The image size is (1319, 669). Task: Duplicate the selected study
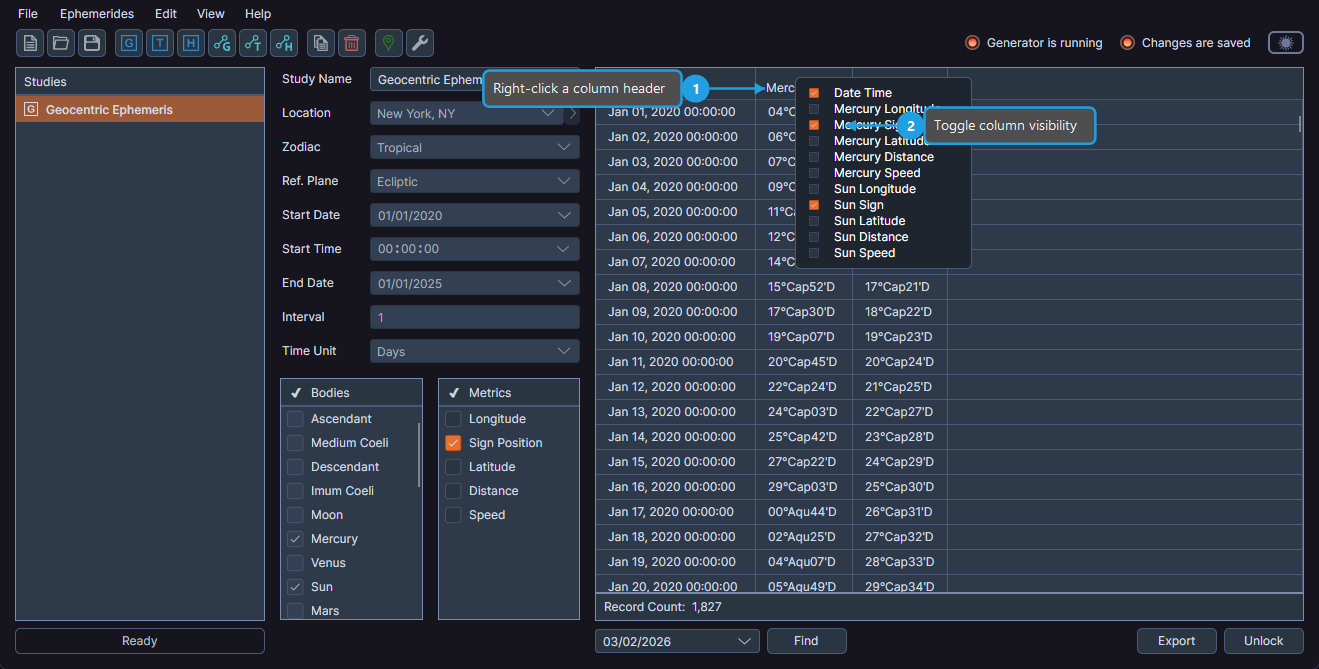tap(321, 43)
